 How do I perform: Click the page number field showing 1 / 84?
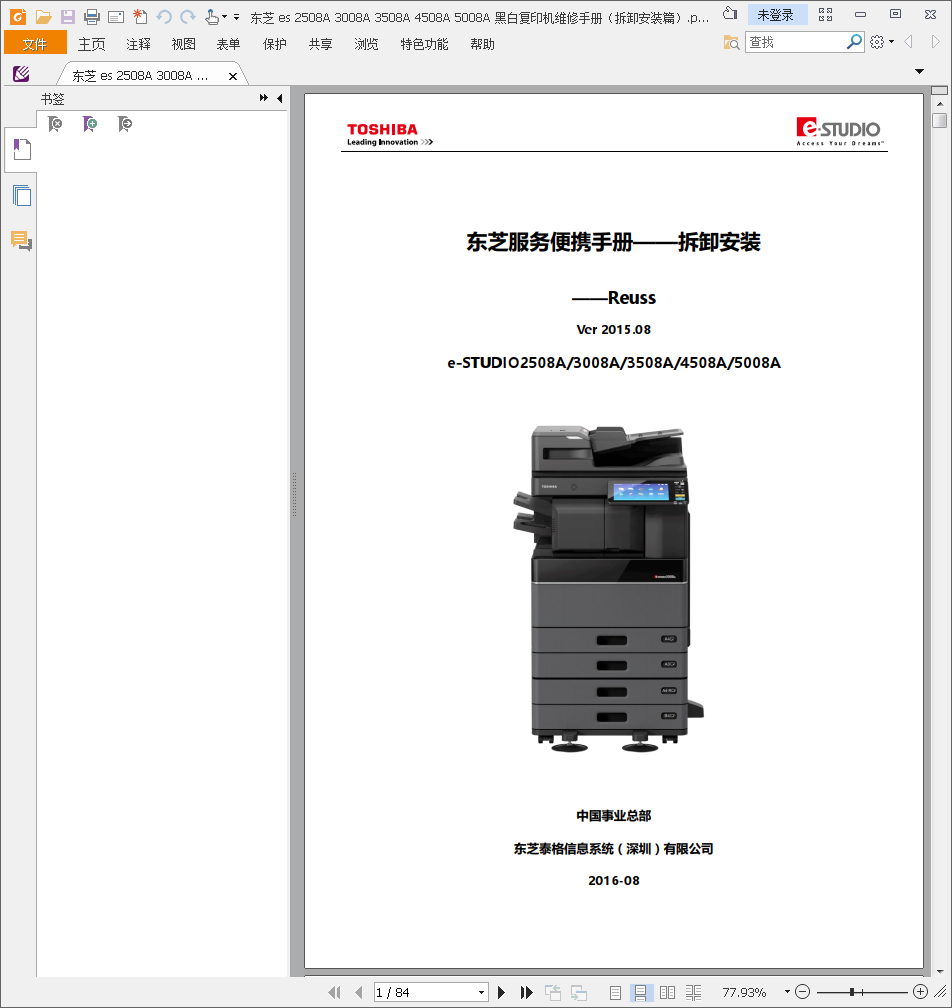point(424,993)
